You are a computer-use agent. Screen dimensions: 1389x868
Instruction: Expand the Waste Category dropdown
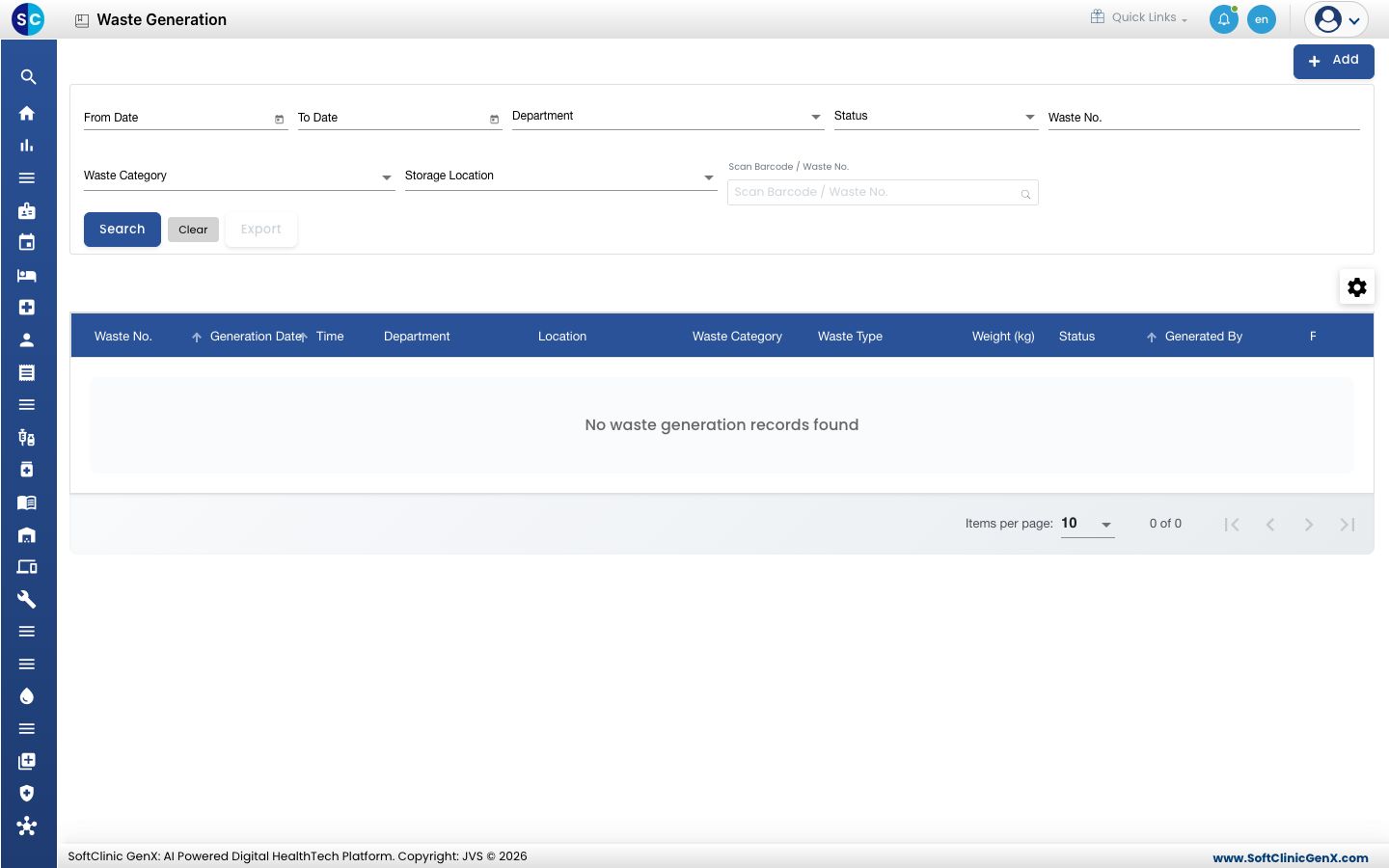click(x=239, y=176)
